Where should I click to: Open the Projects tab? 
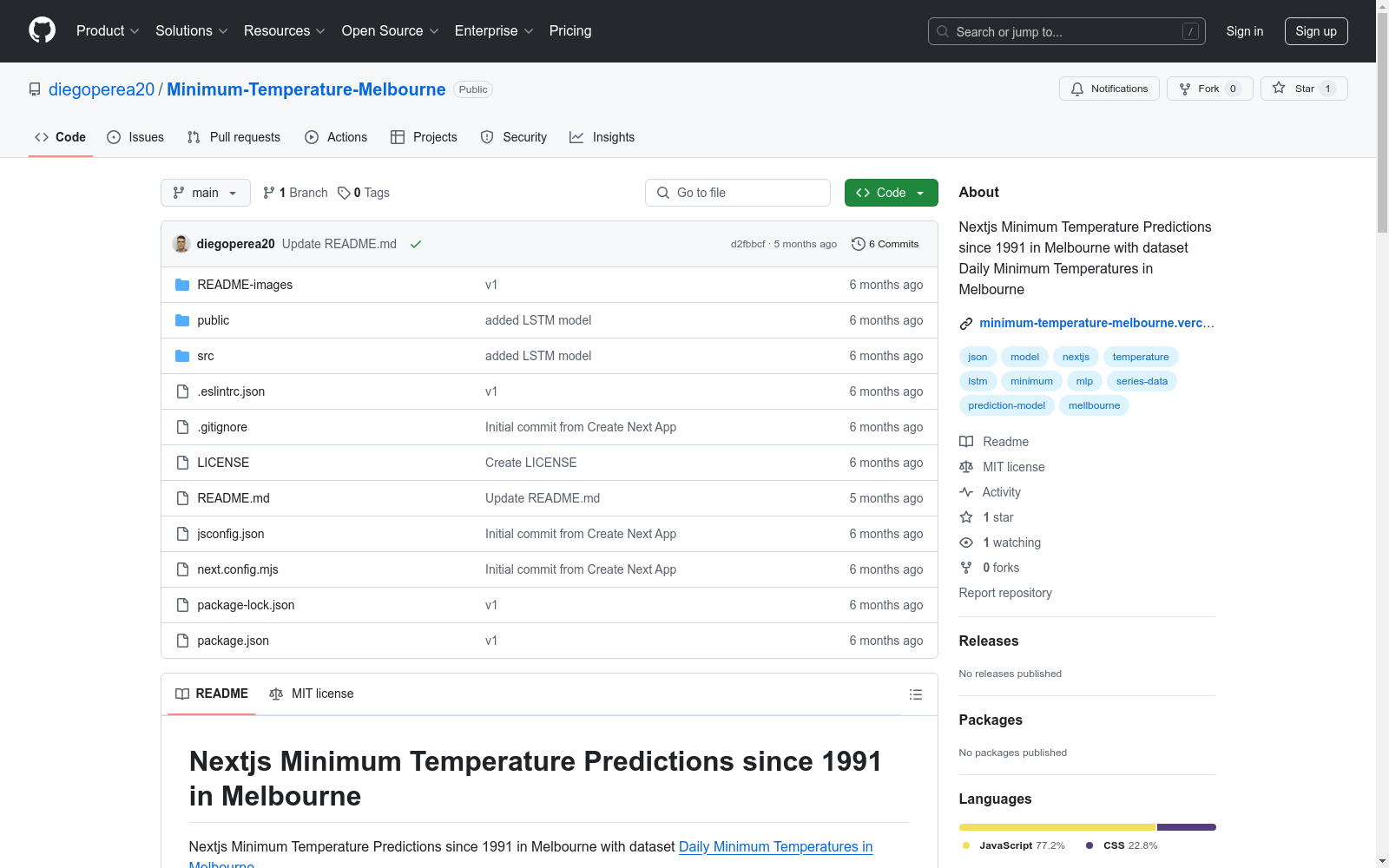(x=424, y=137)
